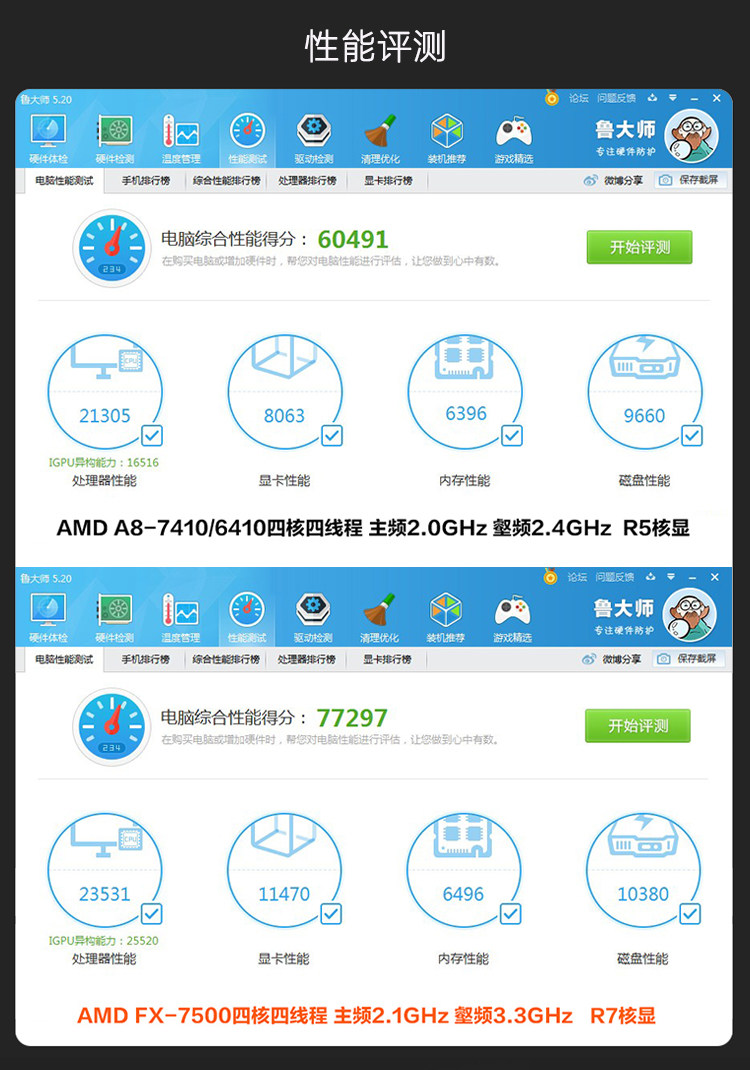Click 开始评测 button beside score 60491
Image resolution: width=750 pixels, height=1070 pixels.
click(x=639, y=247)
